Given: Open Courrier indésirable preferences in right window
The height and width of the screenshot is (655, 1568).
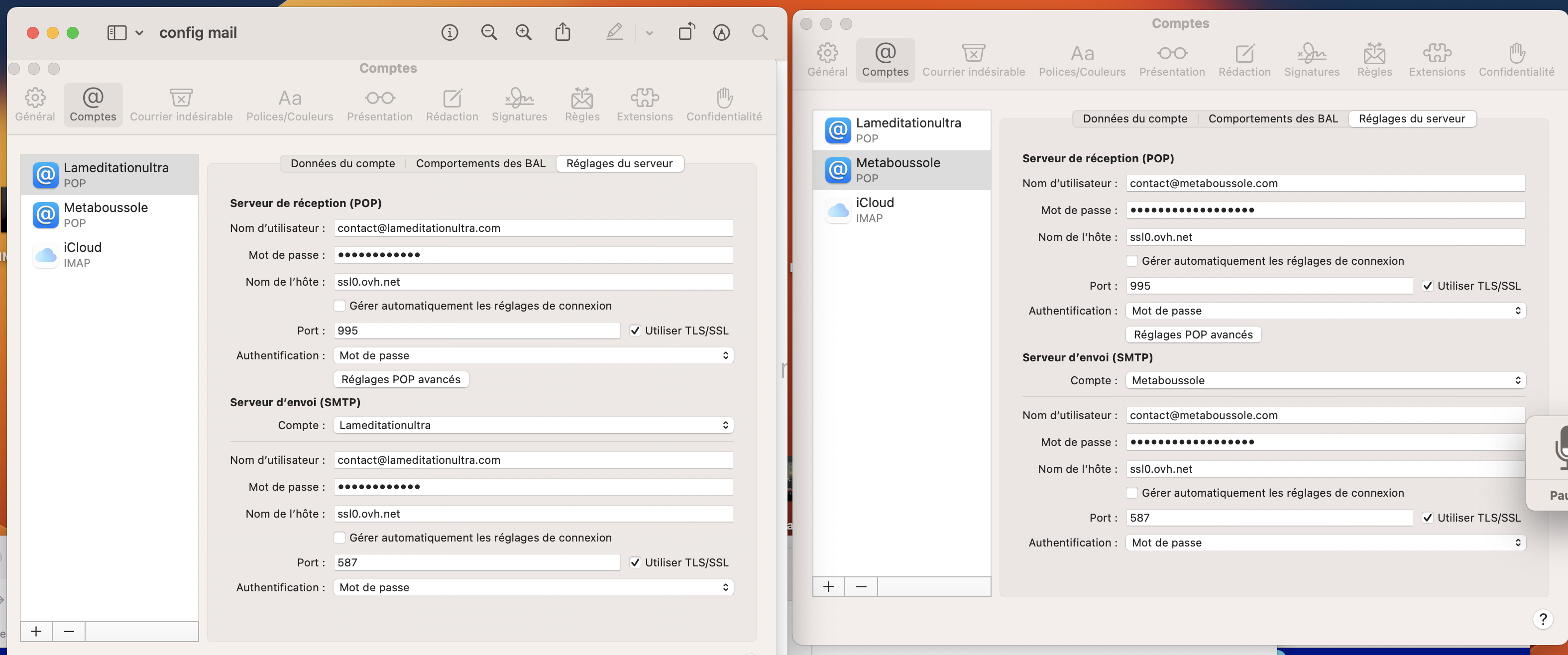Looking at the screenshot, I should tap(973, 60).
